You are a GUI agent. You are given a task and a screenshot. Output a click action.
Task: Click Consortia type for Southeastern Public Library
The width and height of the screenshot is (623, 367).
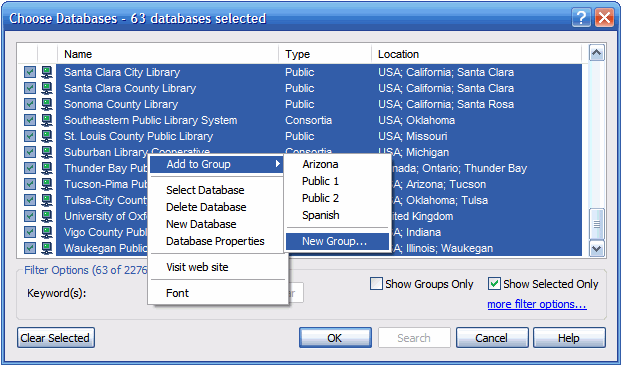point(308,120)
